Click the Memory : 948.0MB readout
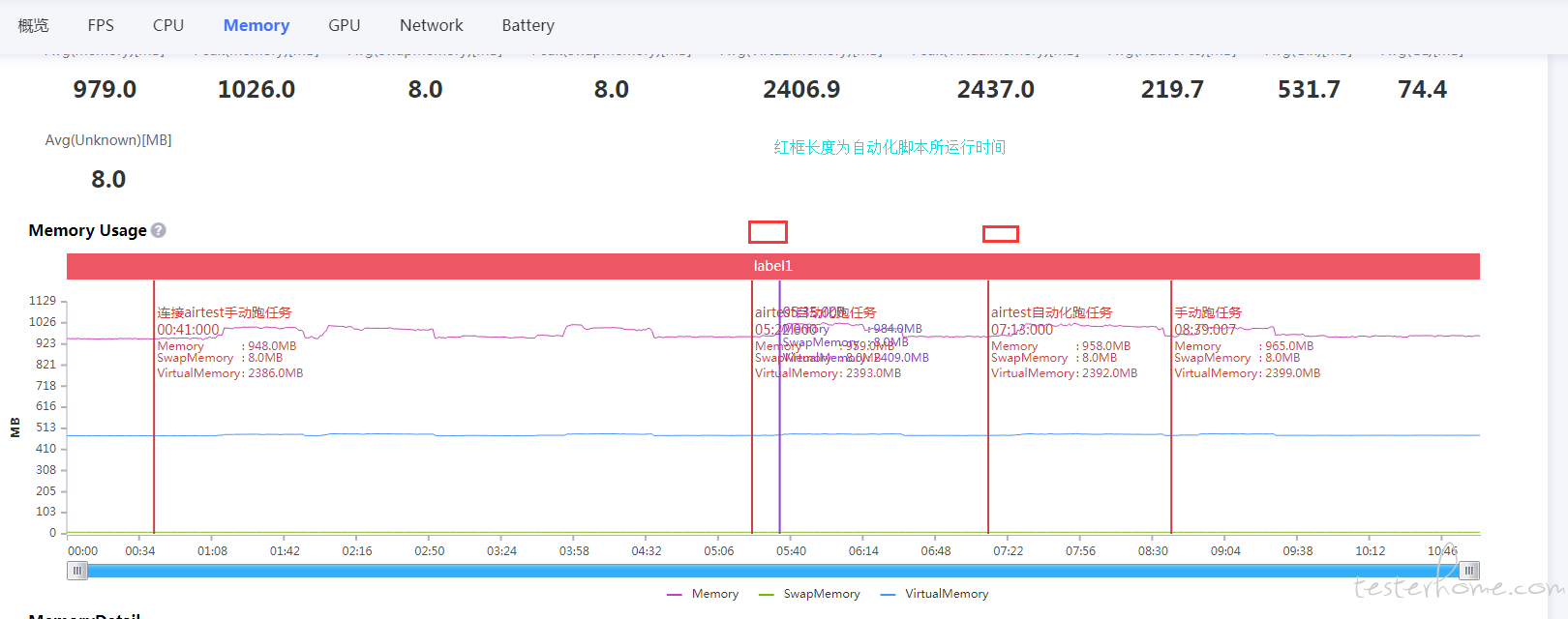The height and width of the screenshot is (619, 1568). pos(226,346)
